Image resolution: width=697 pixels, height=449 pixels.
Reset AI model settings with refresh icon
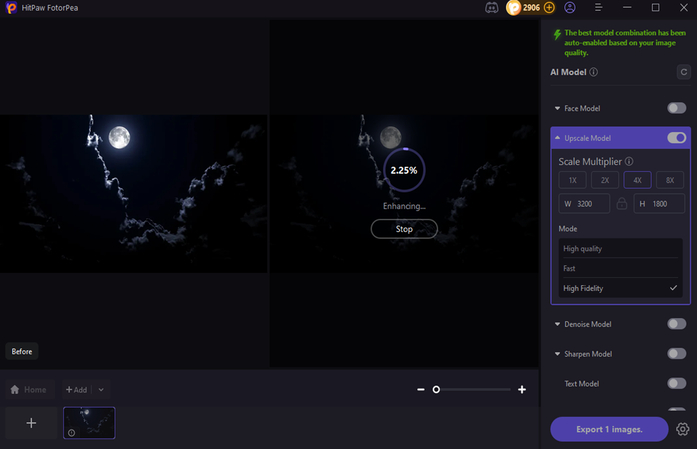[684, 72]
